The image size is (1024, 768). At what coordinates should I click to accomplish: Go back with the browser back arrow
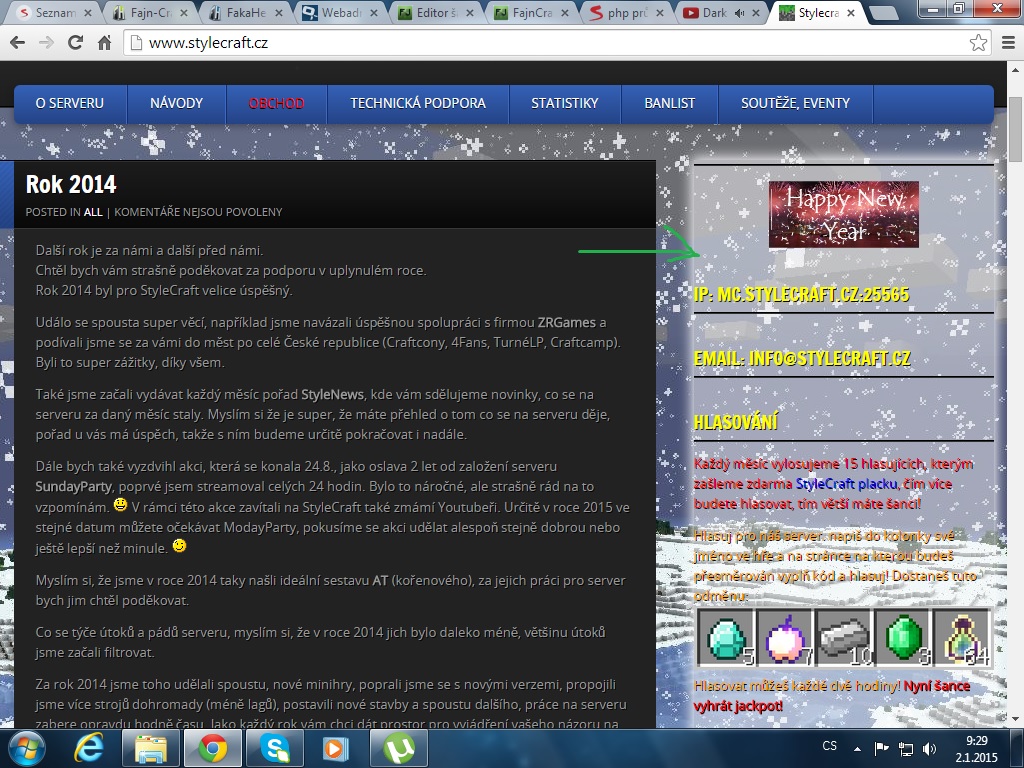[18, 43]
